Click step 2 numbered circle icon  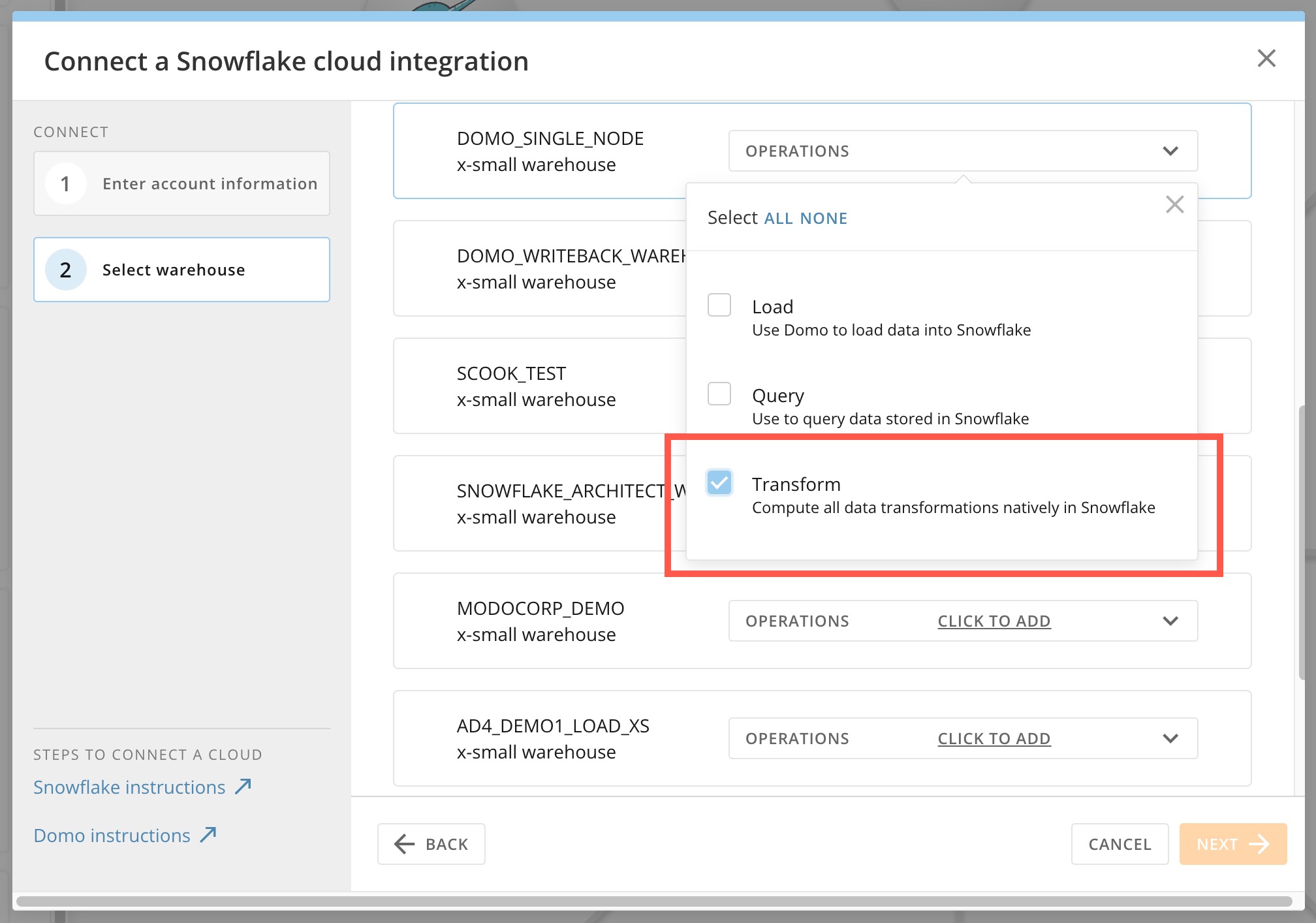(x=65, y=270)
